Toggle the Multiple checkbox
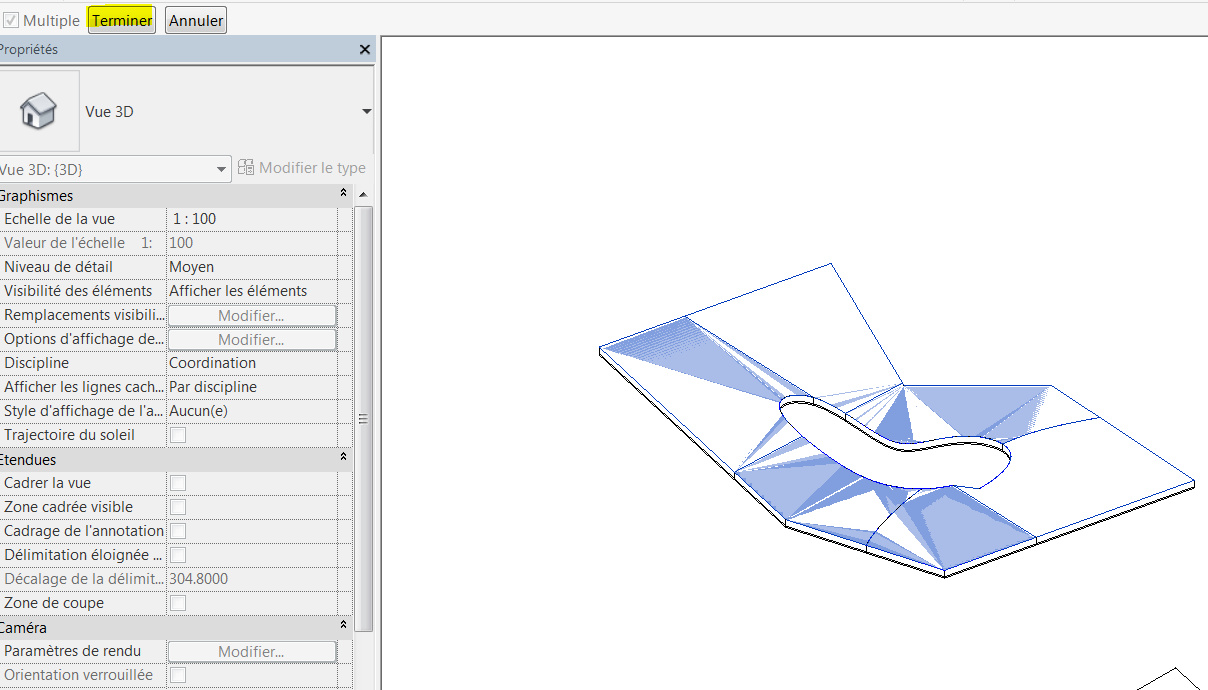1208x690 pixels. (11, 20)
